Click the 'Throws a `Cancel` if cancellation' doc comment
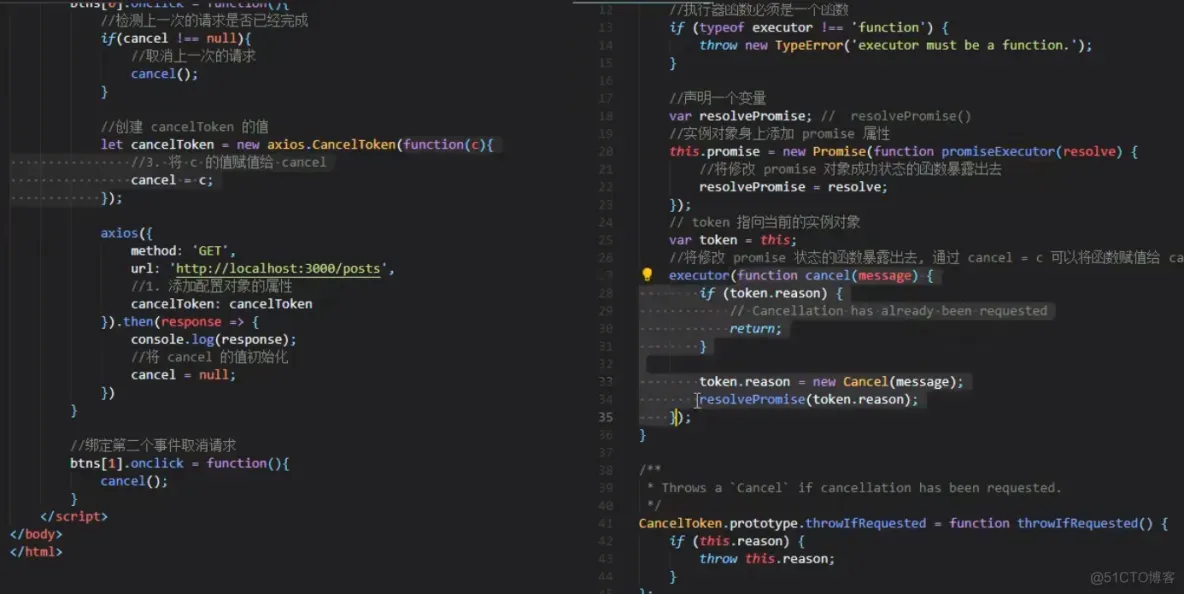The width and height of the screenshot is (1184, 594). click(x=854, y=488)
